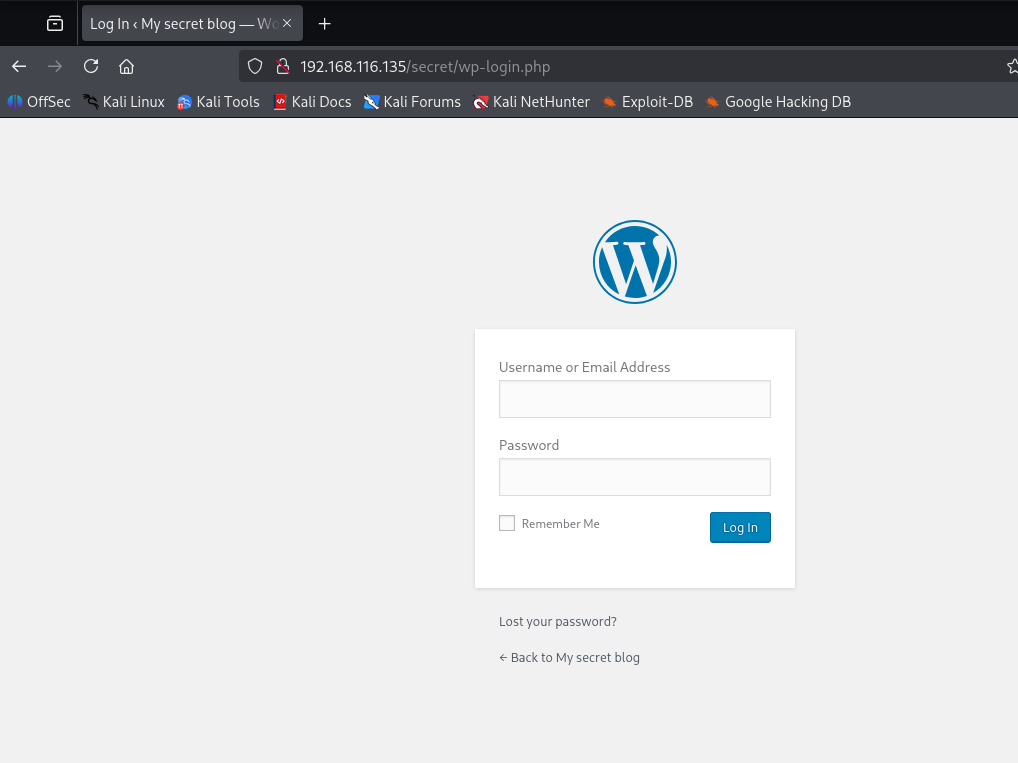This screenshot has width=1018, height=763.
Task: Focus the Password field
Action: point(635,477)
